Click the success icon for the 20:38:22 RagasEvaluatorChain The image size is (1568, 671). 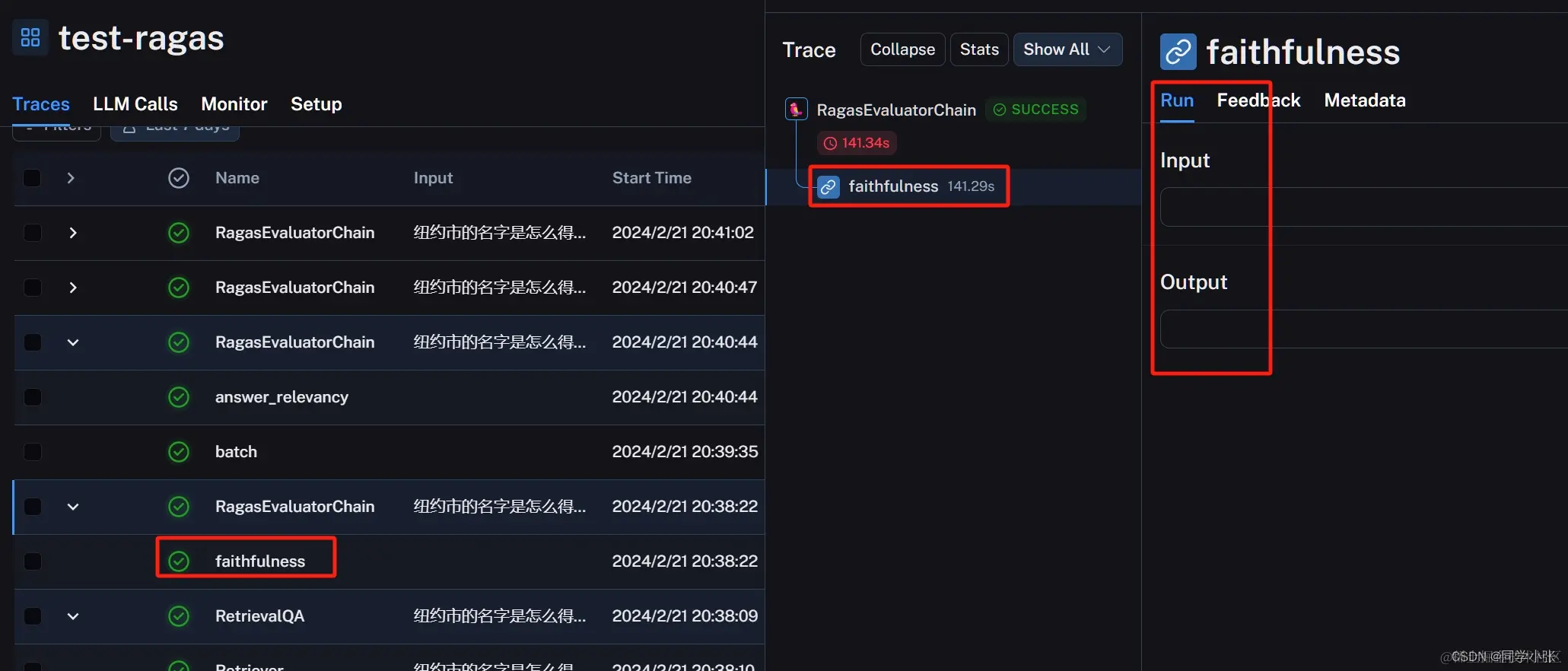(179, 507)
